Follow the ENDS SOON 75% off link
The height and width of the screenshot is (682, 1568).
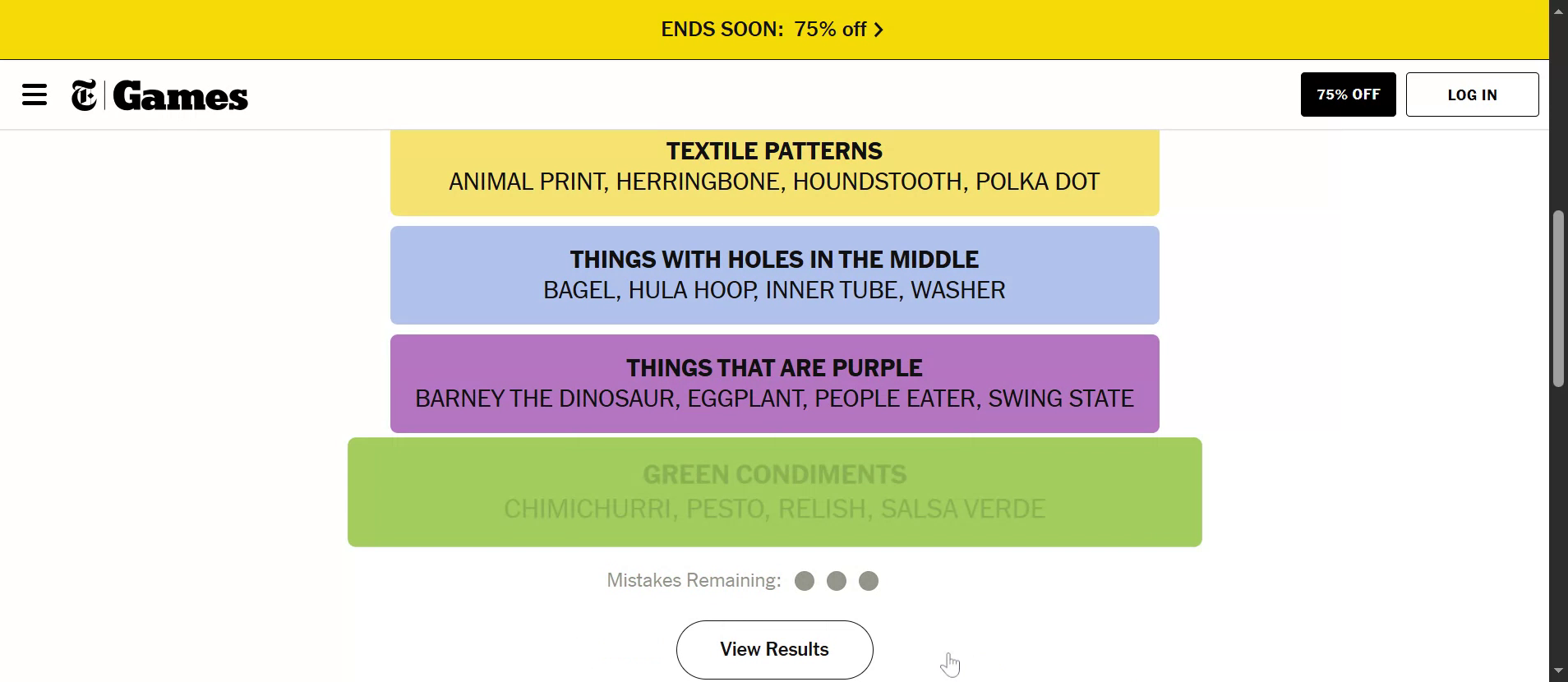pos(763,30)
